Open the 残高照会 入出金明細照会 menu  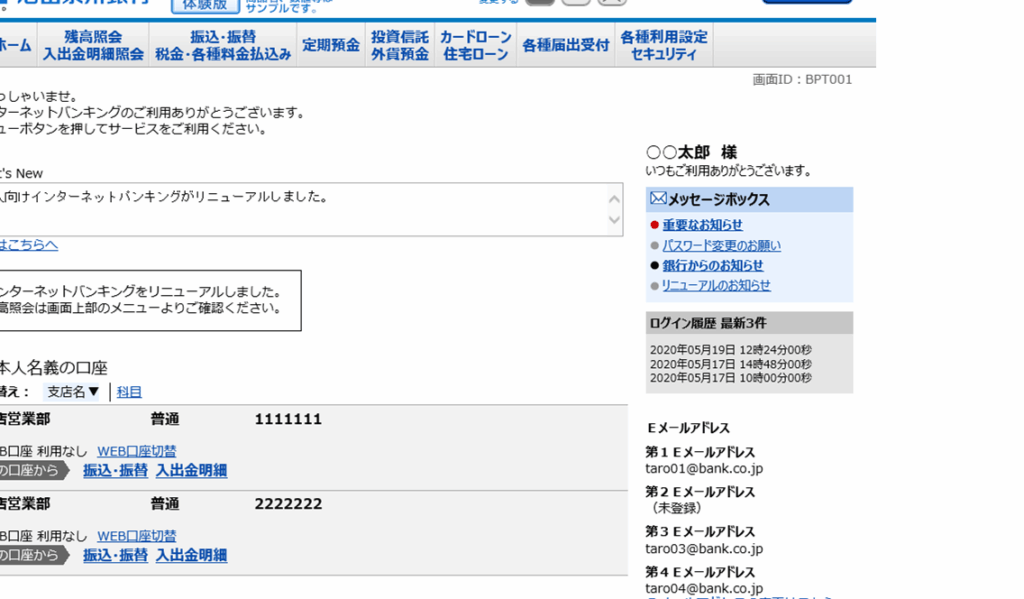click(93, 45)
